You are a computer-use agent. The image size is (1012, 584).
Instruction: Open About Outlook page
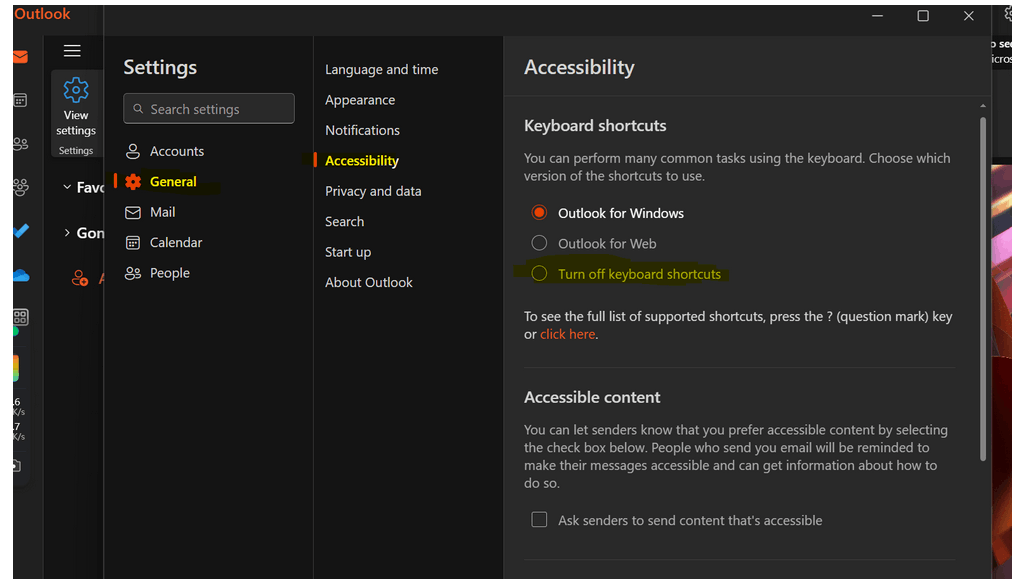point(369,283)
